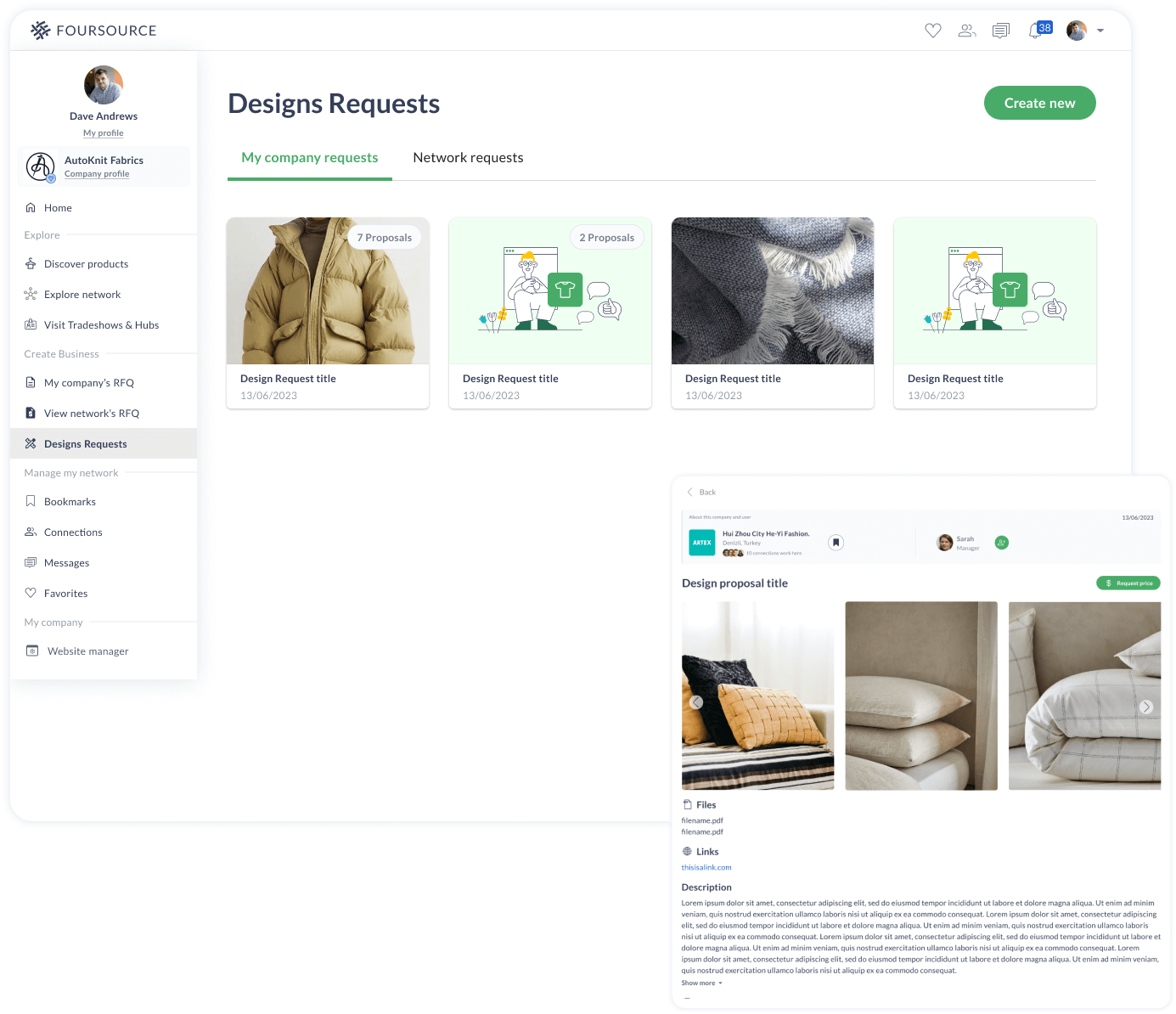Screen dimensions: 1176x1014
Task: Open notifications showing 38 alerts
Action: [1035, 30]
